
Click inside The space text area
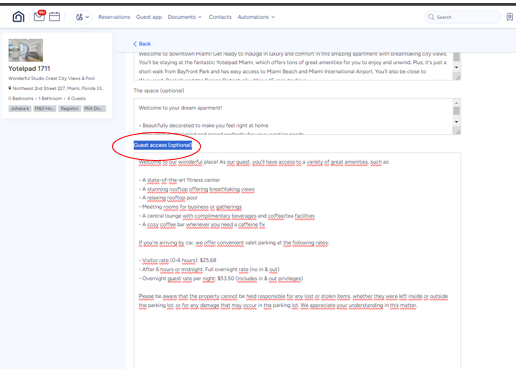point(293,117)
